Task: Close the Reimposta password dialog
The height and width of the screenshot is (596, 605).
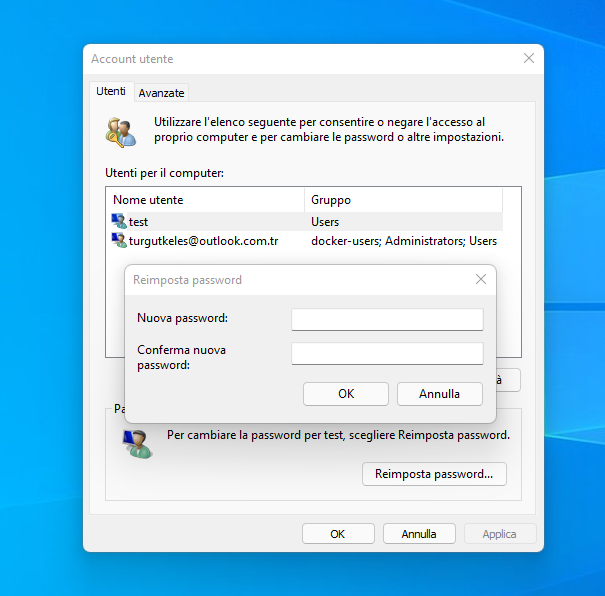Action: point(481,280)
